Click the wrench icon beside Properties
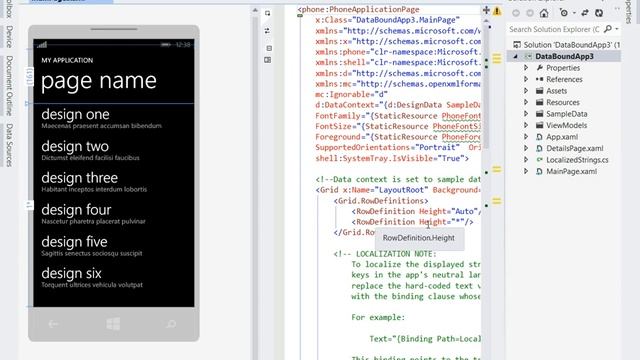Viewport: 640px width, 360px height. click(x=540, y=68)
